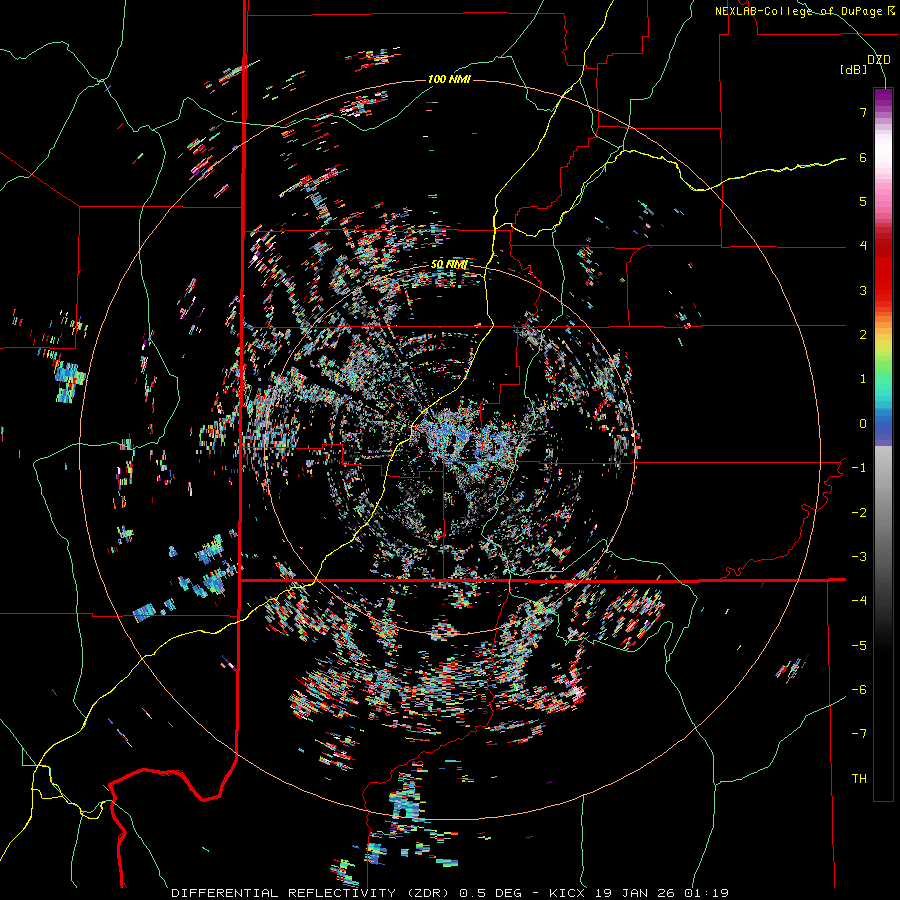This screenshot has width=900, height=900.
Task: Click the -3 dB label on the scale
Action: pos(859,557)
